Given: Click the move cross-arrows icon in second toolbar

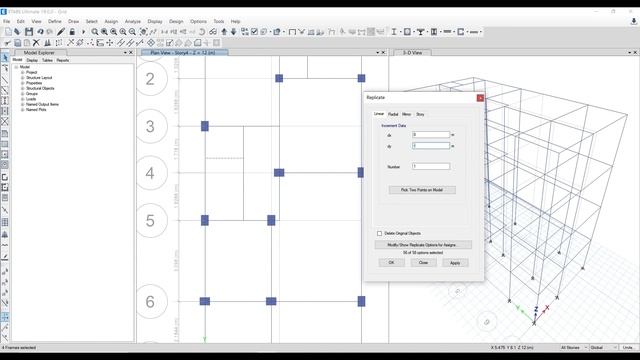Looking at the screenshot, I should (109, 42).
